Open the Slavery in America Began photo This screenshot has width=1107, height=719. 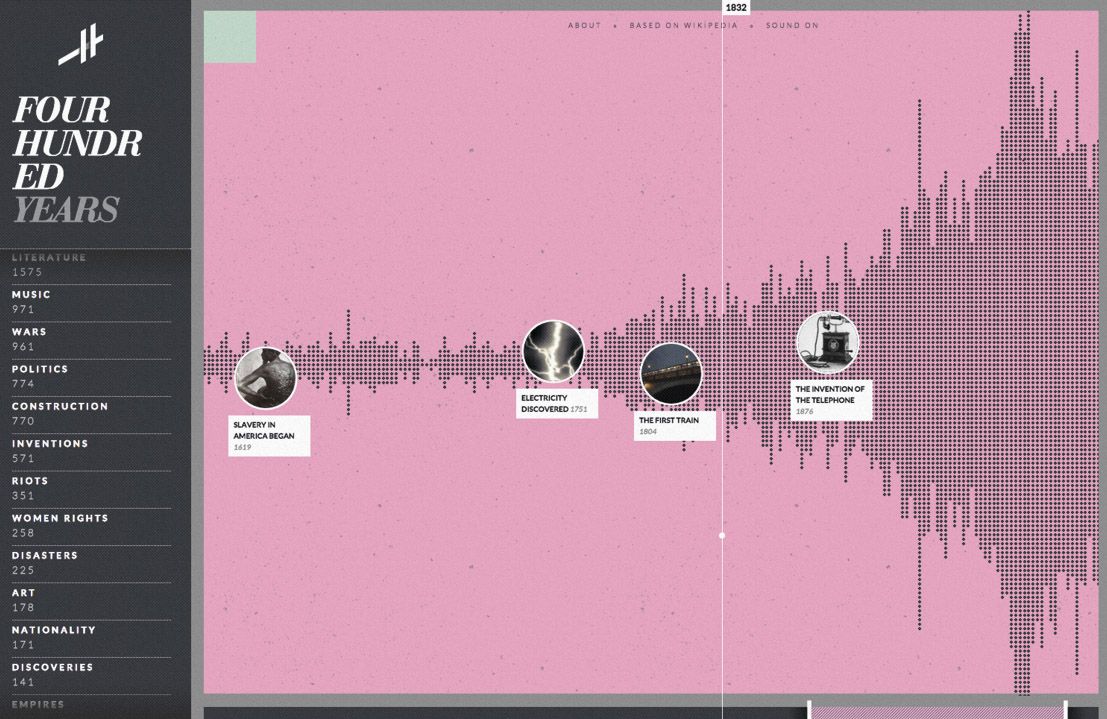click(264, 379)
